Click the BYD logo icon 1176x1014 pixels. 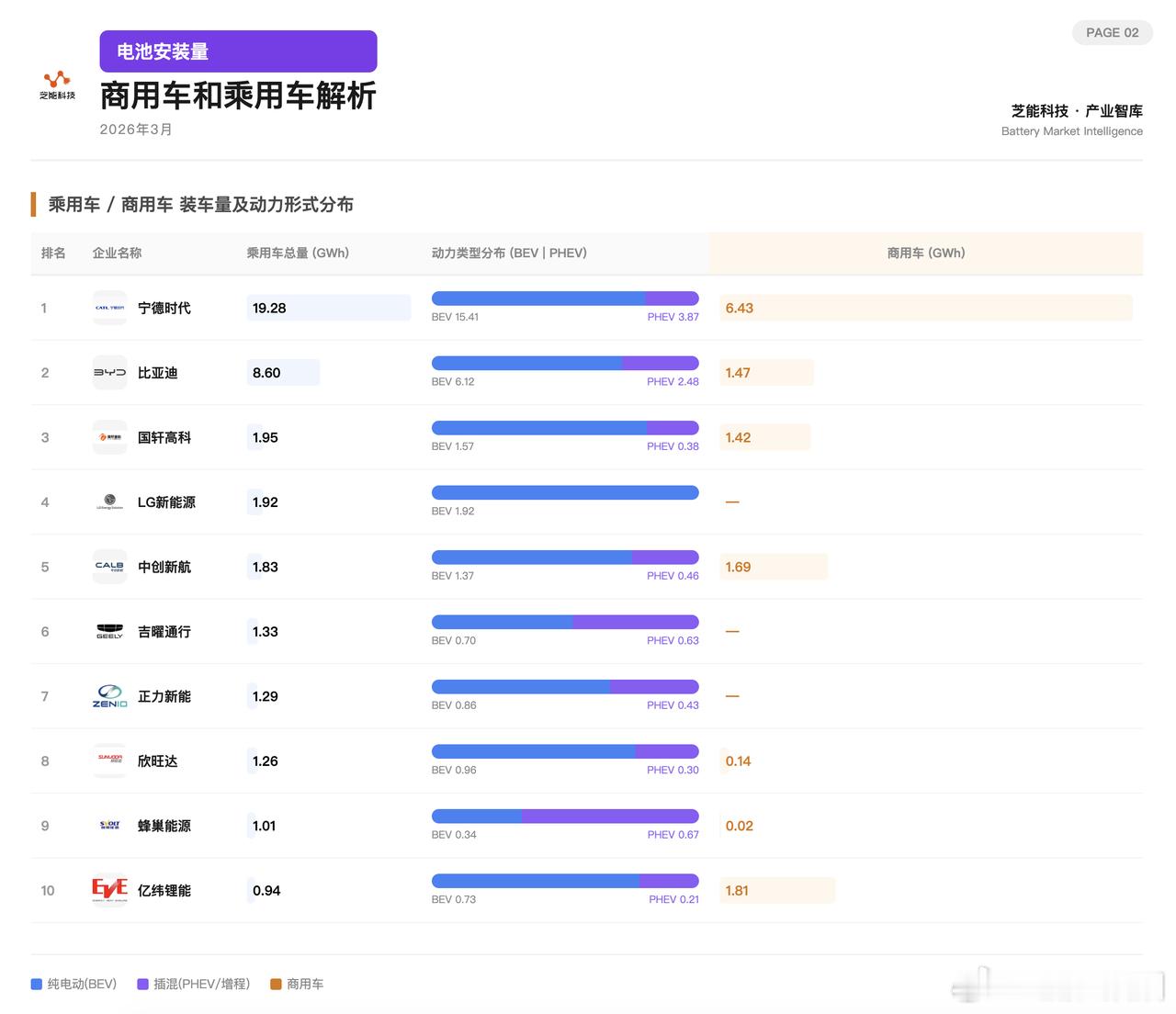(x=109, y=373)
